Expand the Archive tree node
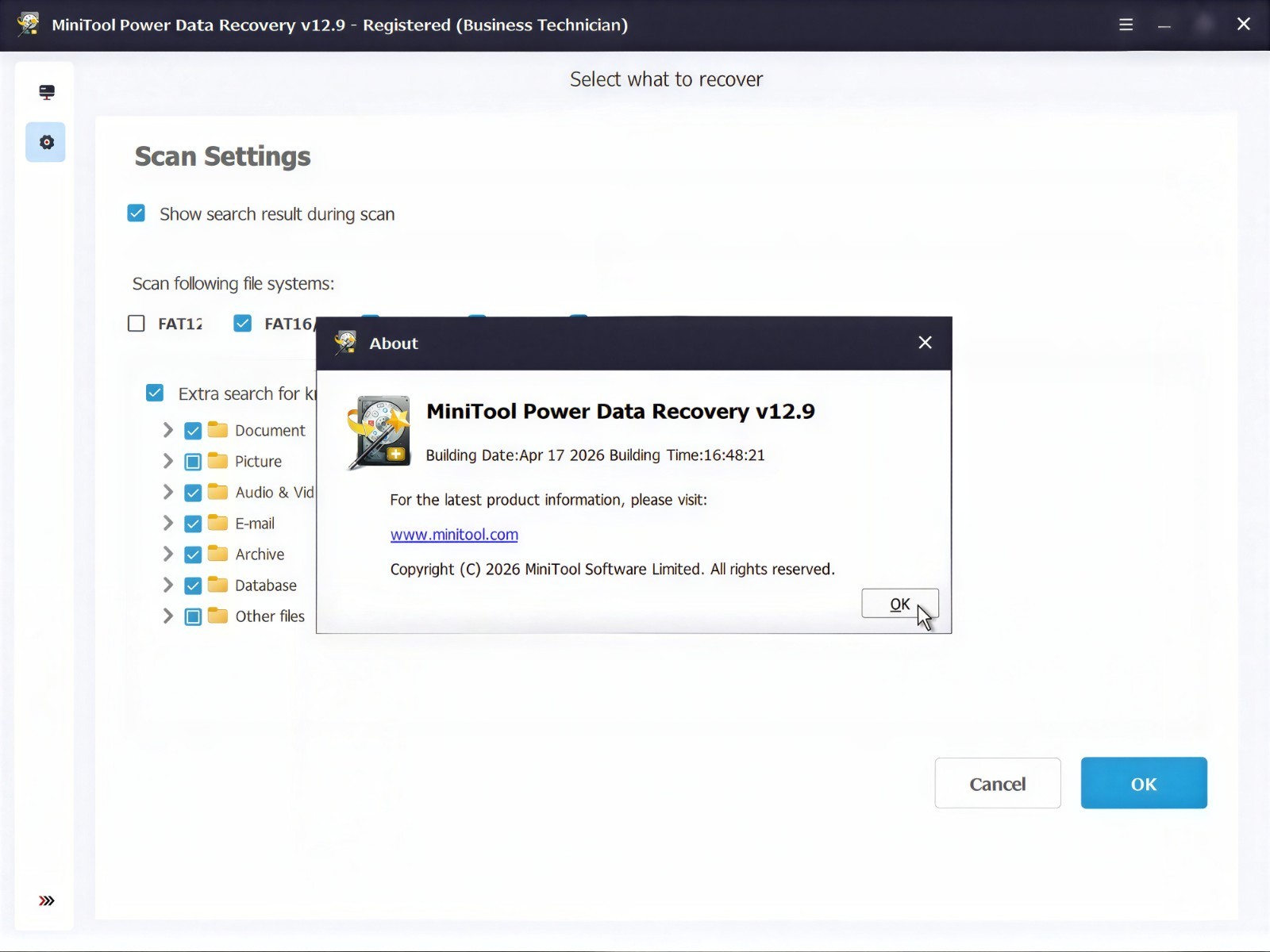The height and width of the screenshot is (952, 1270). [167, 554]
